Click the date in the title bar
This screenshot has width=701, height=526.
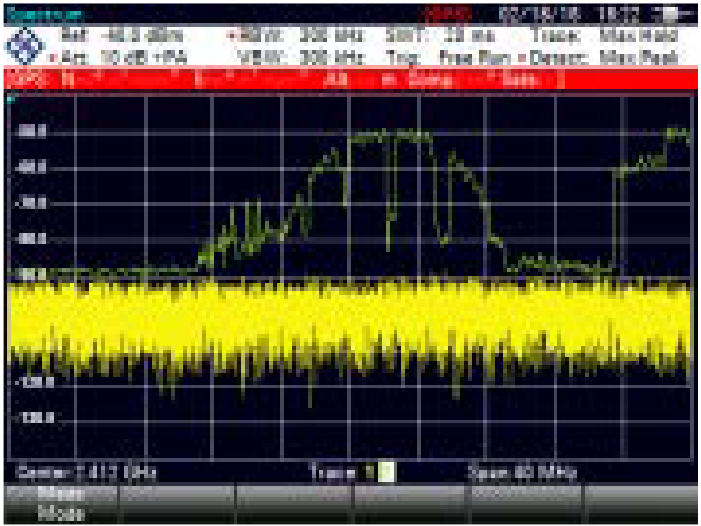(539, 15)
